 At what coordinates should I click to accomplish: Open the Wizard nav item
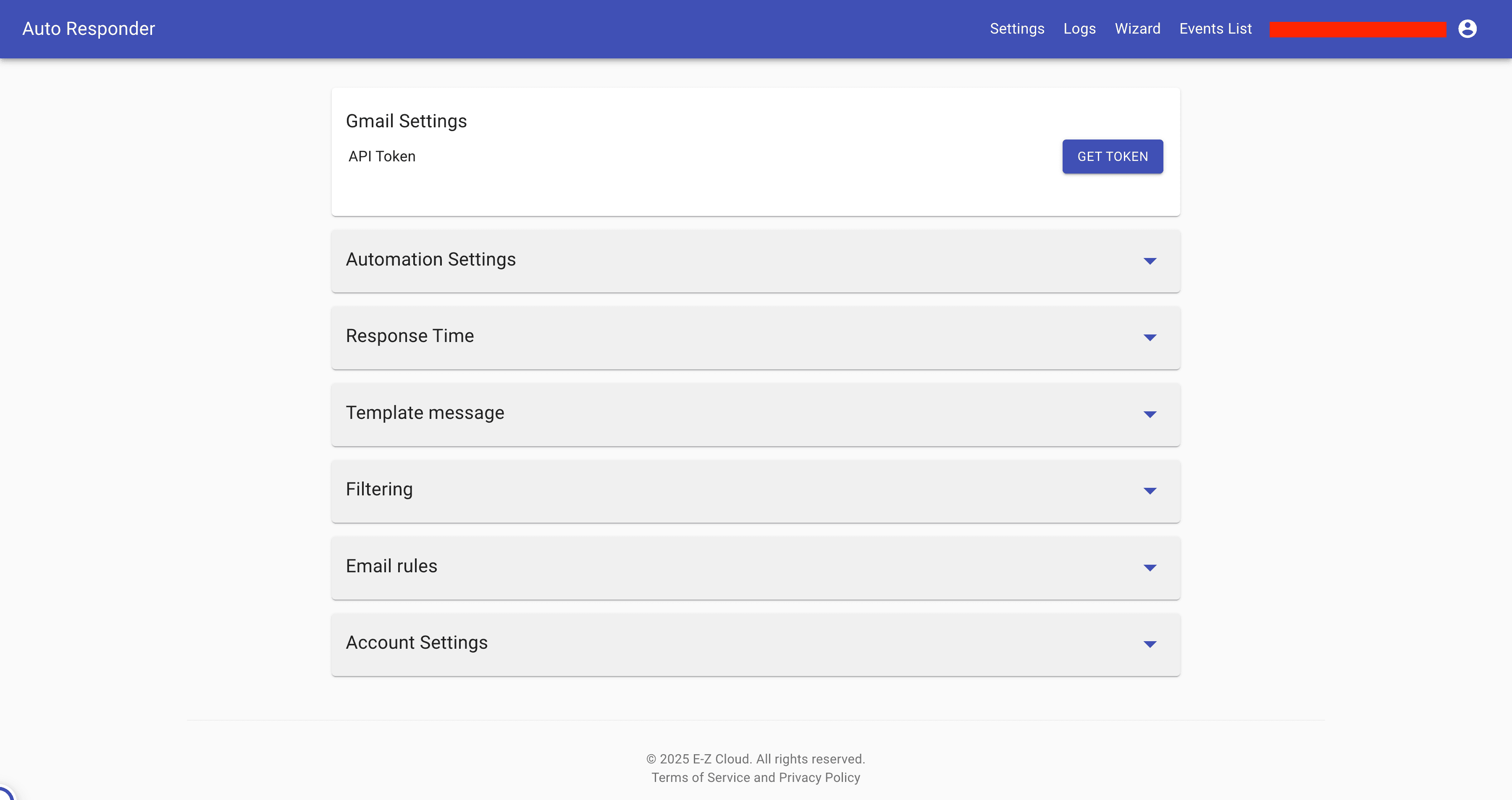[1137, 29]
